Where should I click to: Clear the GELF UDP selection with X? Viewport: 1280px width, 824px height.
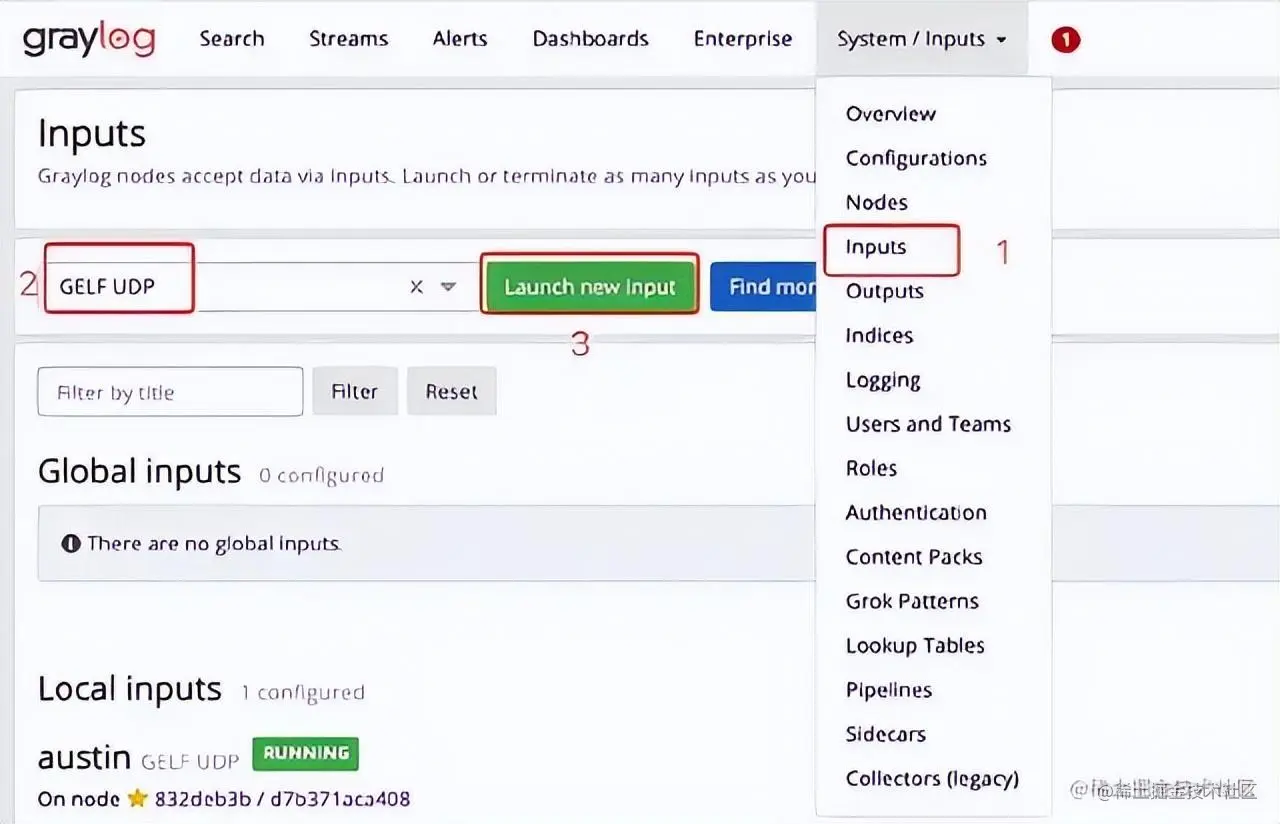416,287
